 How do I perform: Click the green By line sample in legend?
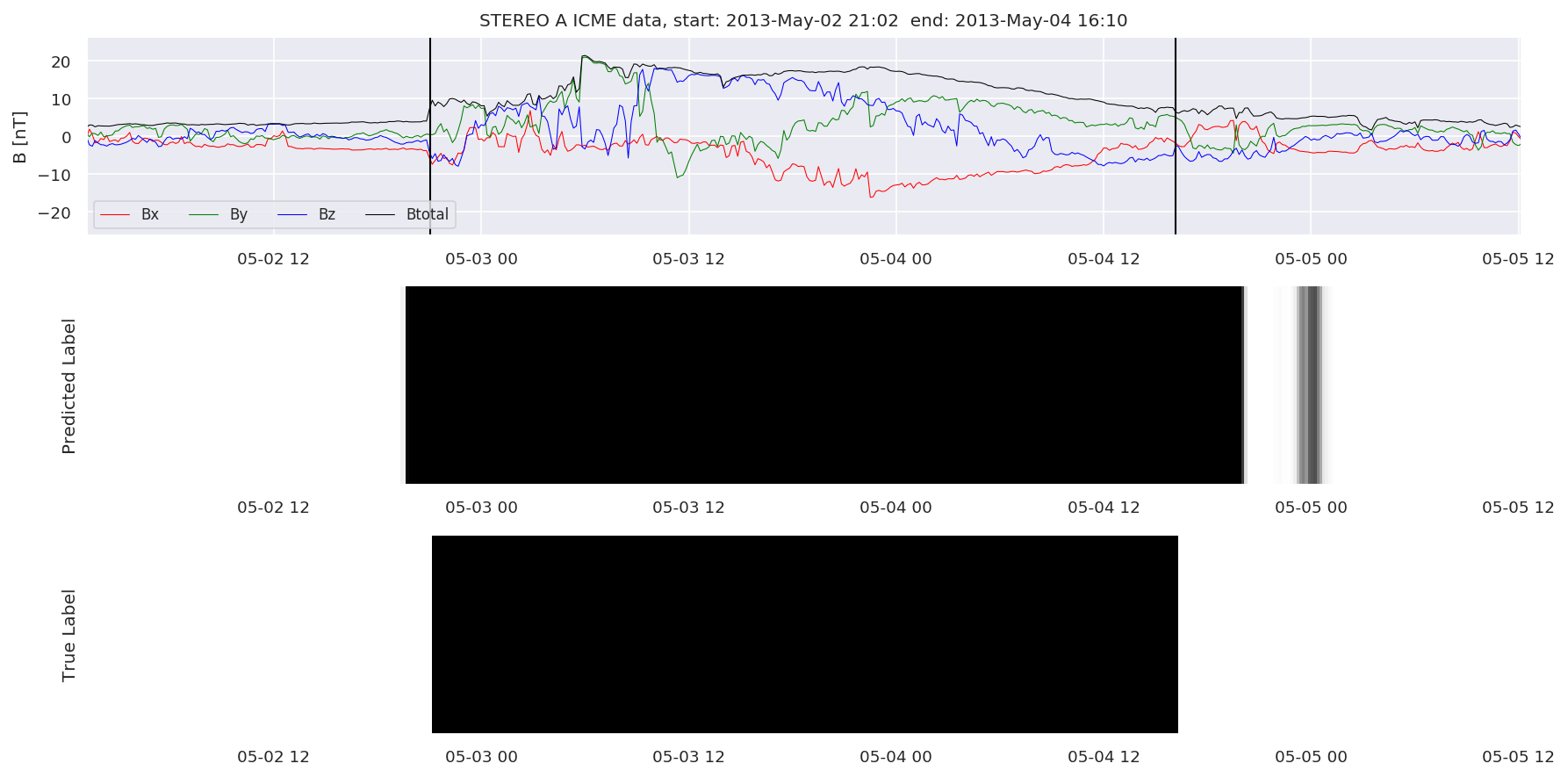click(204, 214)
